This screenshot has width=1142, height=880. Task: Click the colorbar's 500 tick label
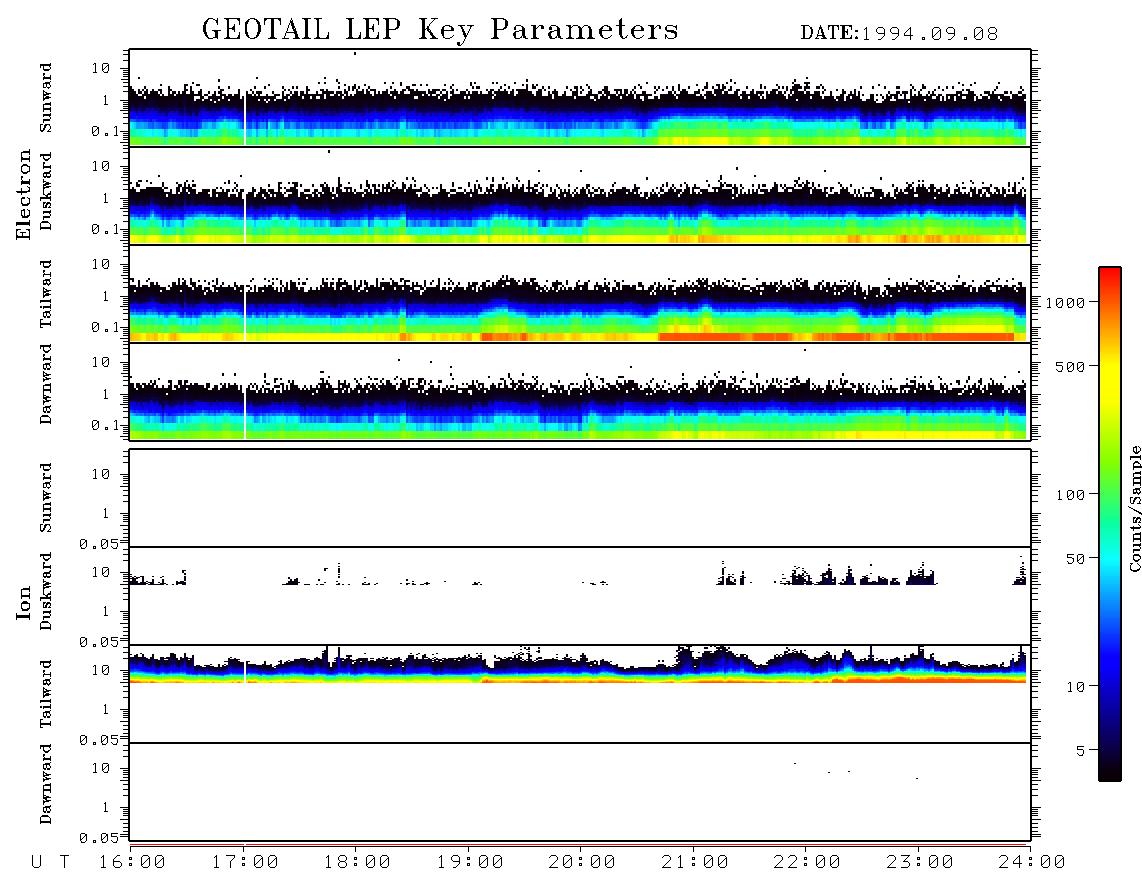click(x=1070, y=366)
